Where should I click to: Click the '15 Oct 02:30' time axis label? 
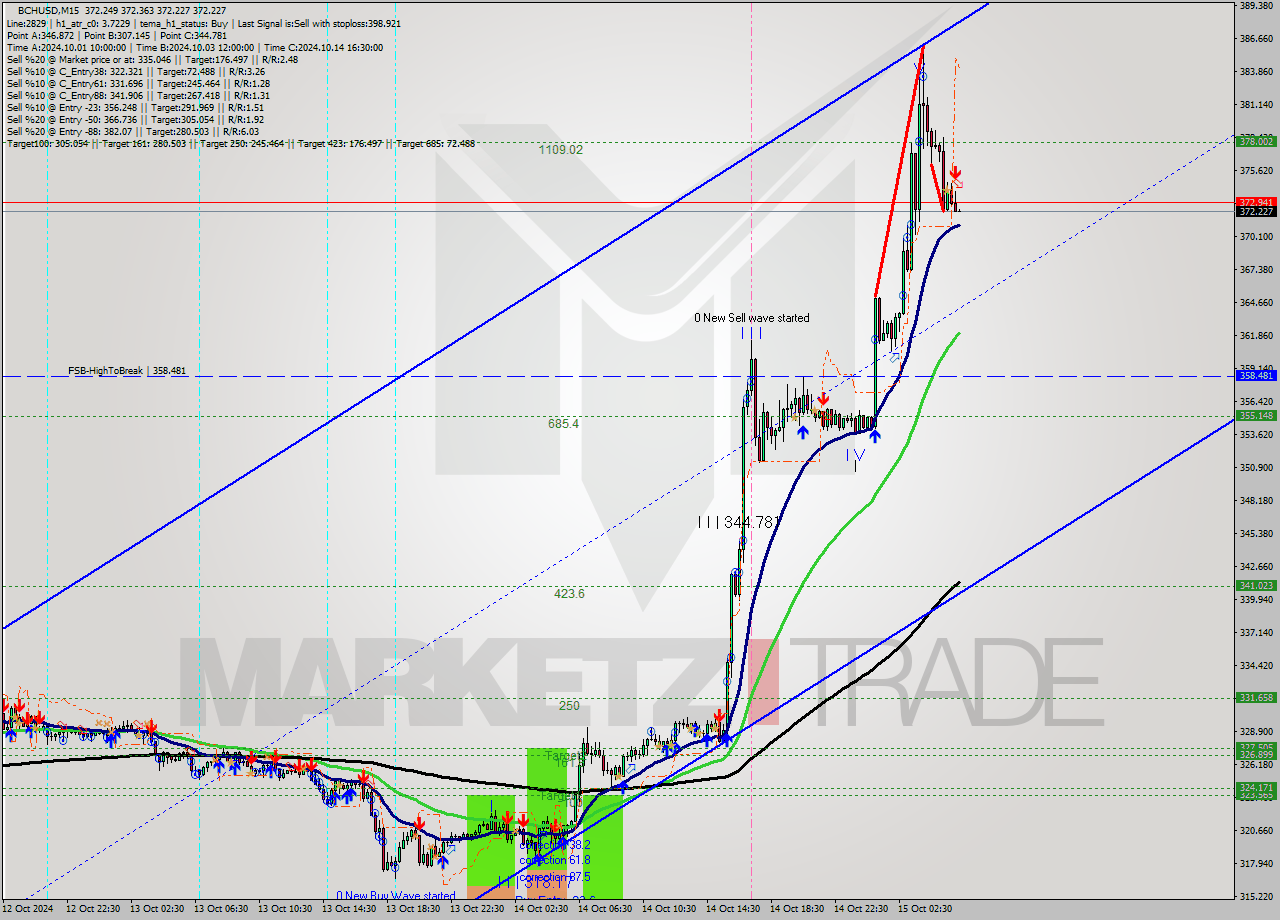point(924,909)
